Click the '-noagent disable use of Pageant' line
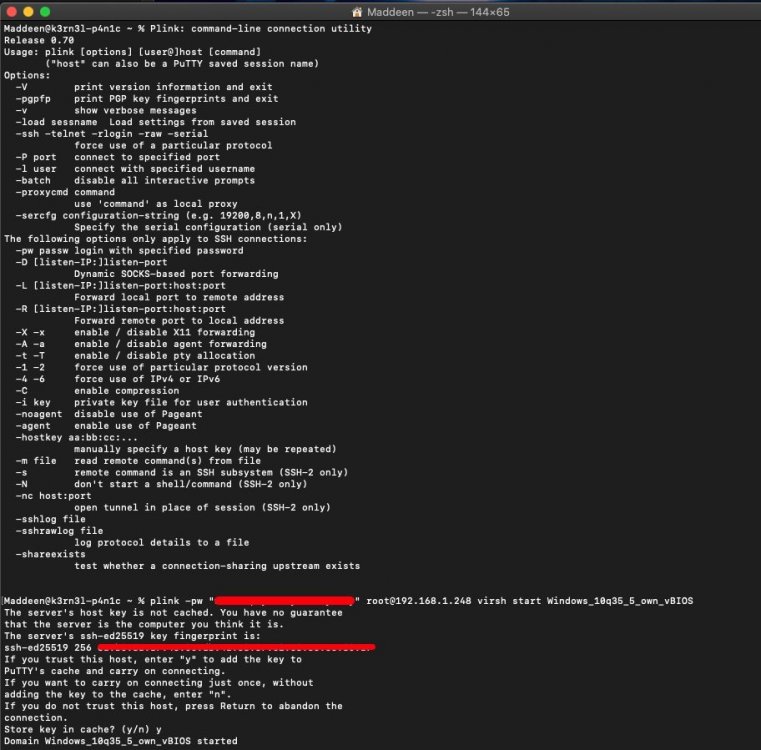This screenshot has height=750, width=761. click(109, 414)
